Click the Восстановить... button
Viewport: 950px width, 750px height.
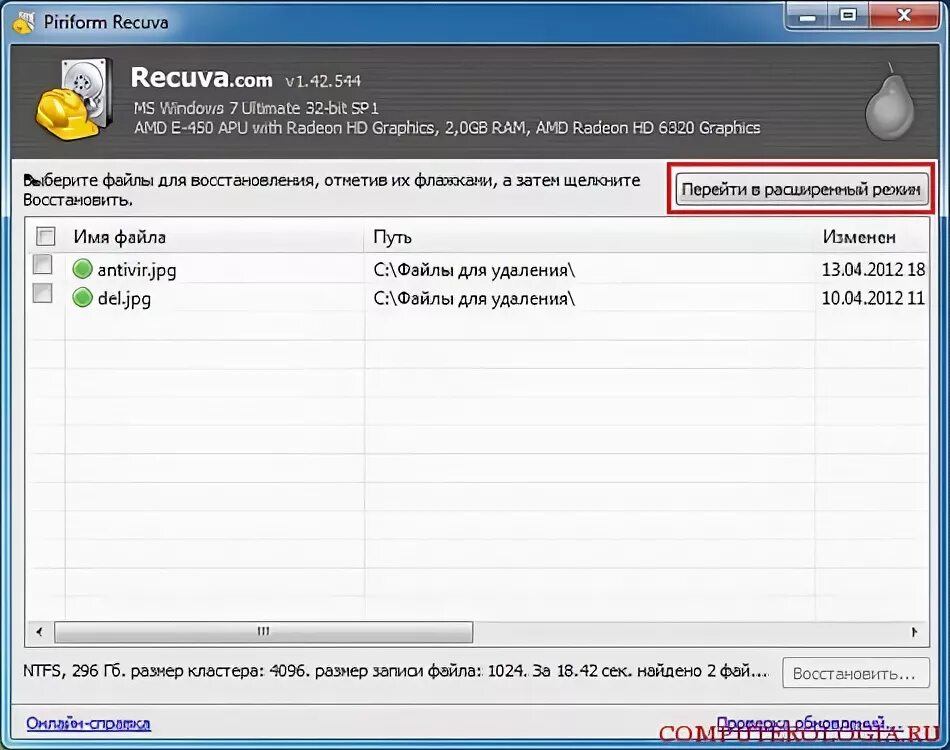click(855, 673)
